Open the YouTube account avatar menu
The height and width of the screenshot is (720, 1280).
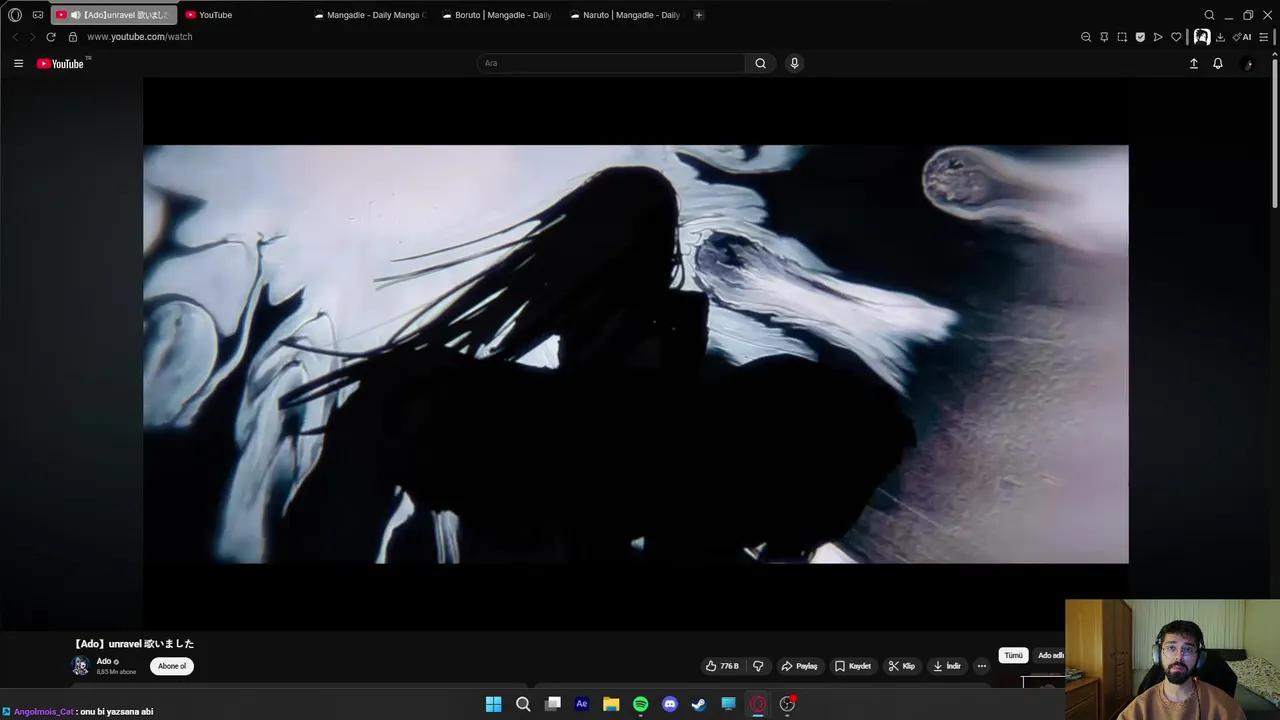pyautogui.click(x=1247, y=63)
